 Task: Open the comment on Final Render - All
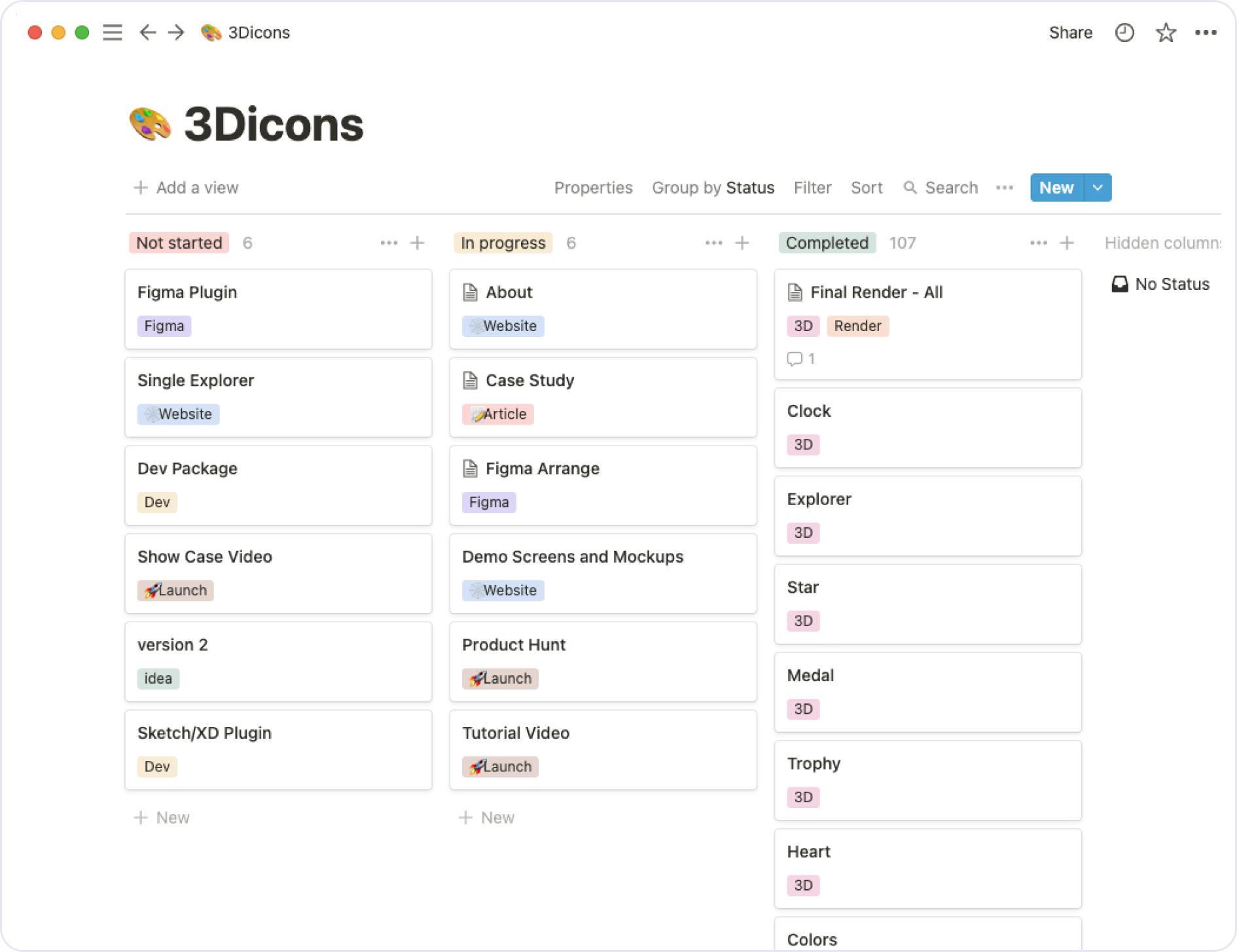(x=800, y=359)
